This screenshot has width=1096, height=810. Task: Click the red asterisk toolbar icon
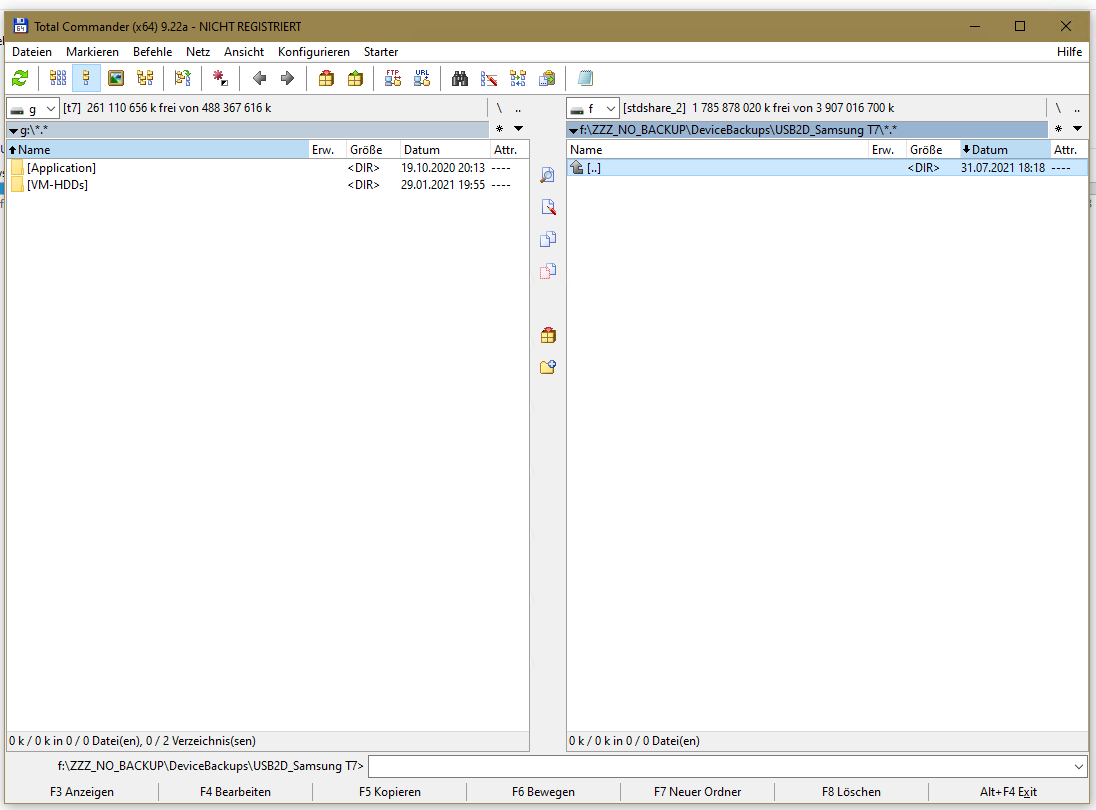click(x=221, y=78)
